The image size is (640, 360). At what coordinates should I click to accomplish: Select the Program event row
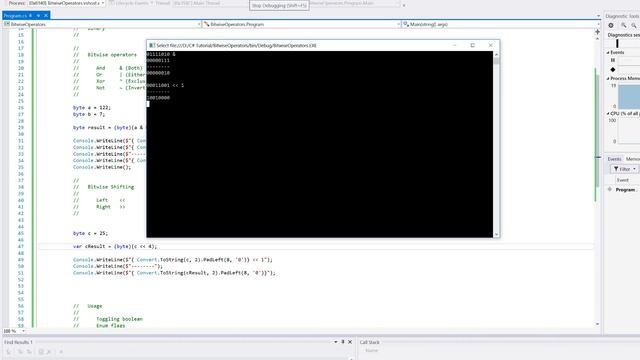coord(625,190)
